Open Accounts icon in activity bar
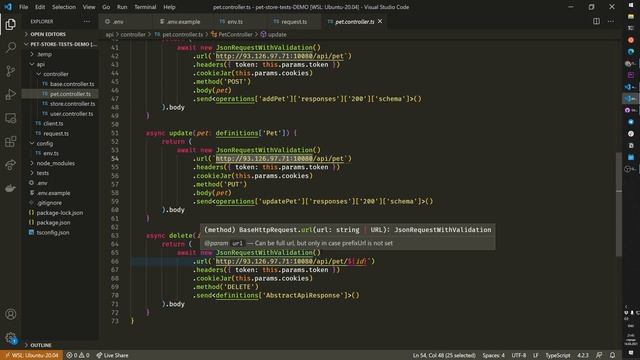The image size is (640, 360). (x=11, y=314)
